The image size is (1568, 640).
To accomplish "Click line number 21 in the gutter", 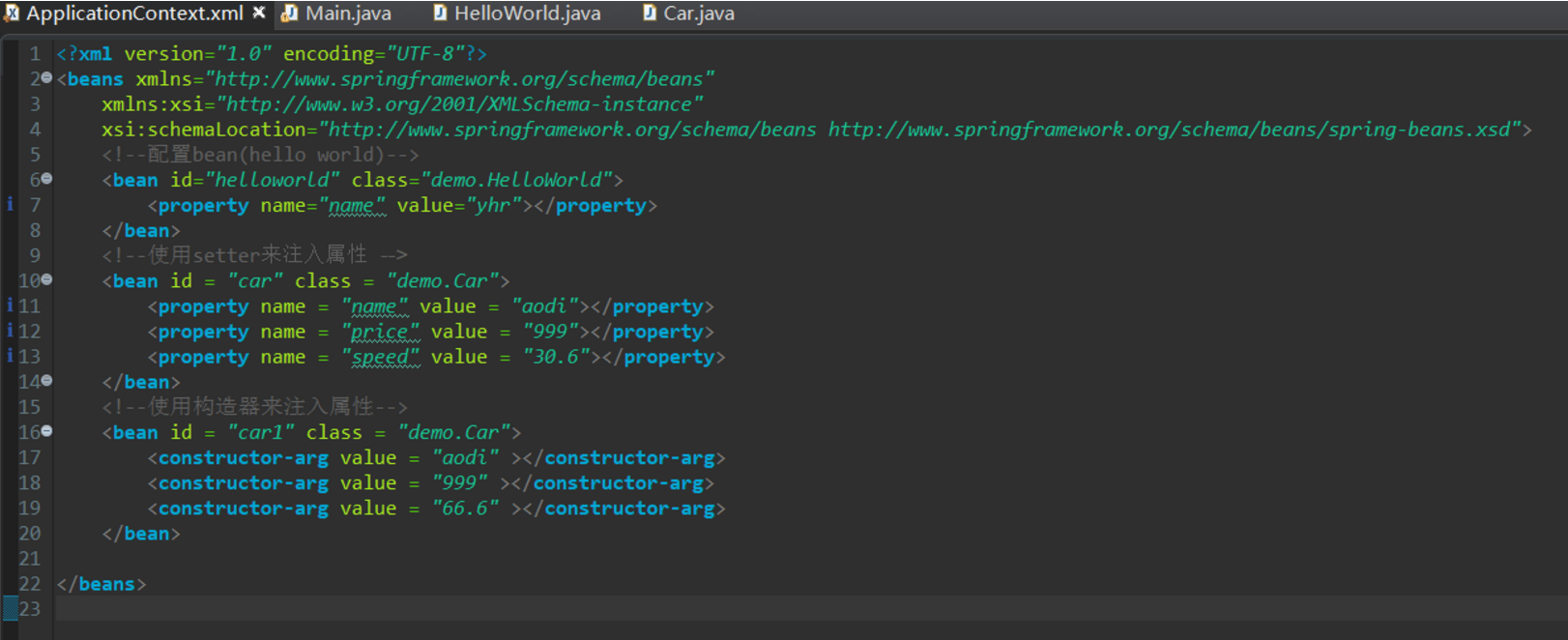I will [x=30, y=559].
